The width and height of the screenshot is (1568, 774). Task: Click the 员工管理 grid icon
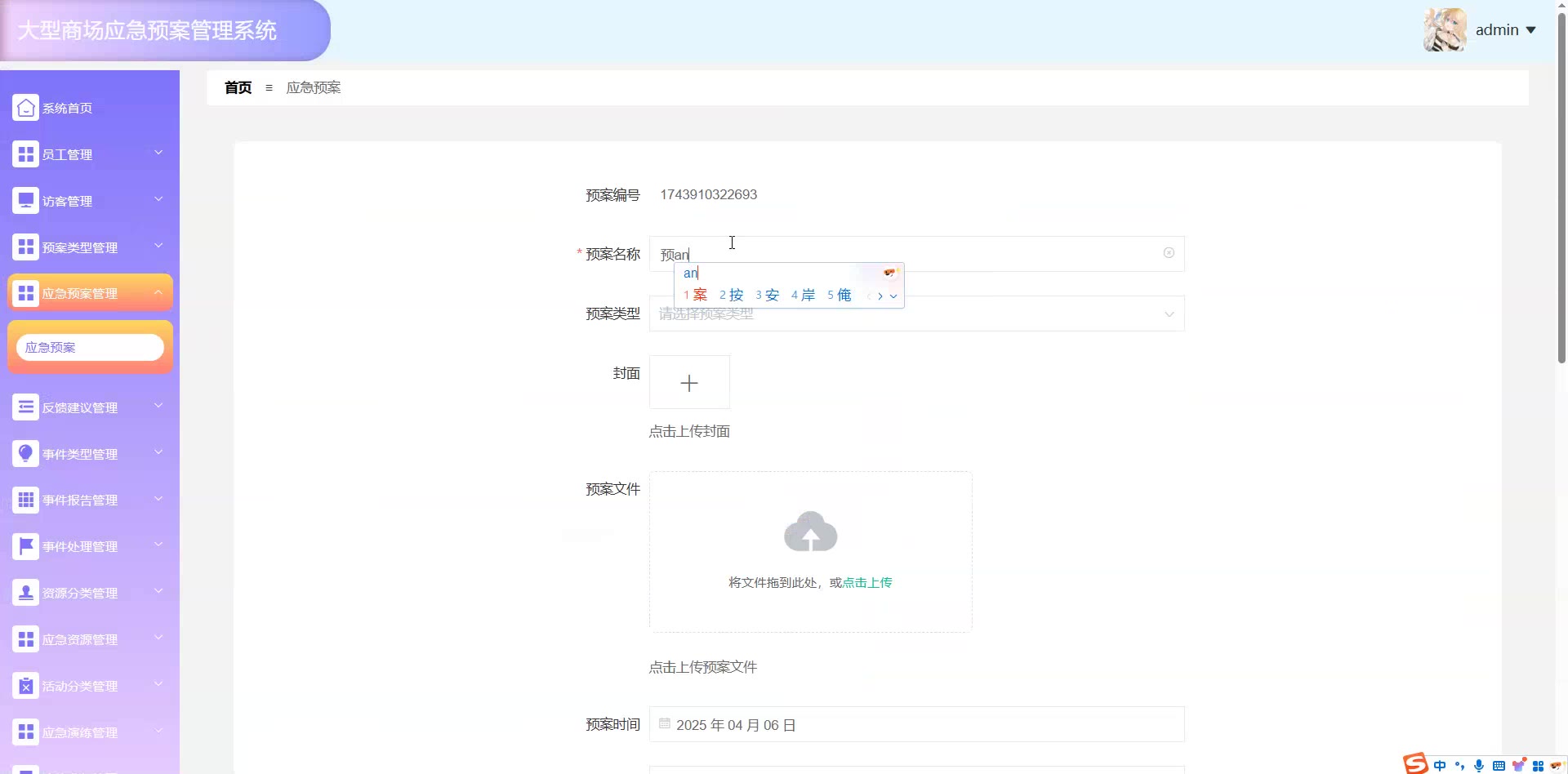pos(25,154)
